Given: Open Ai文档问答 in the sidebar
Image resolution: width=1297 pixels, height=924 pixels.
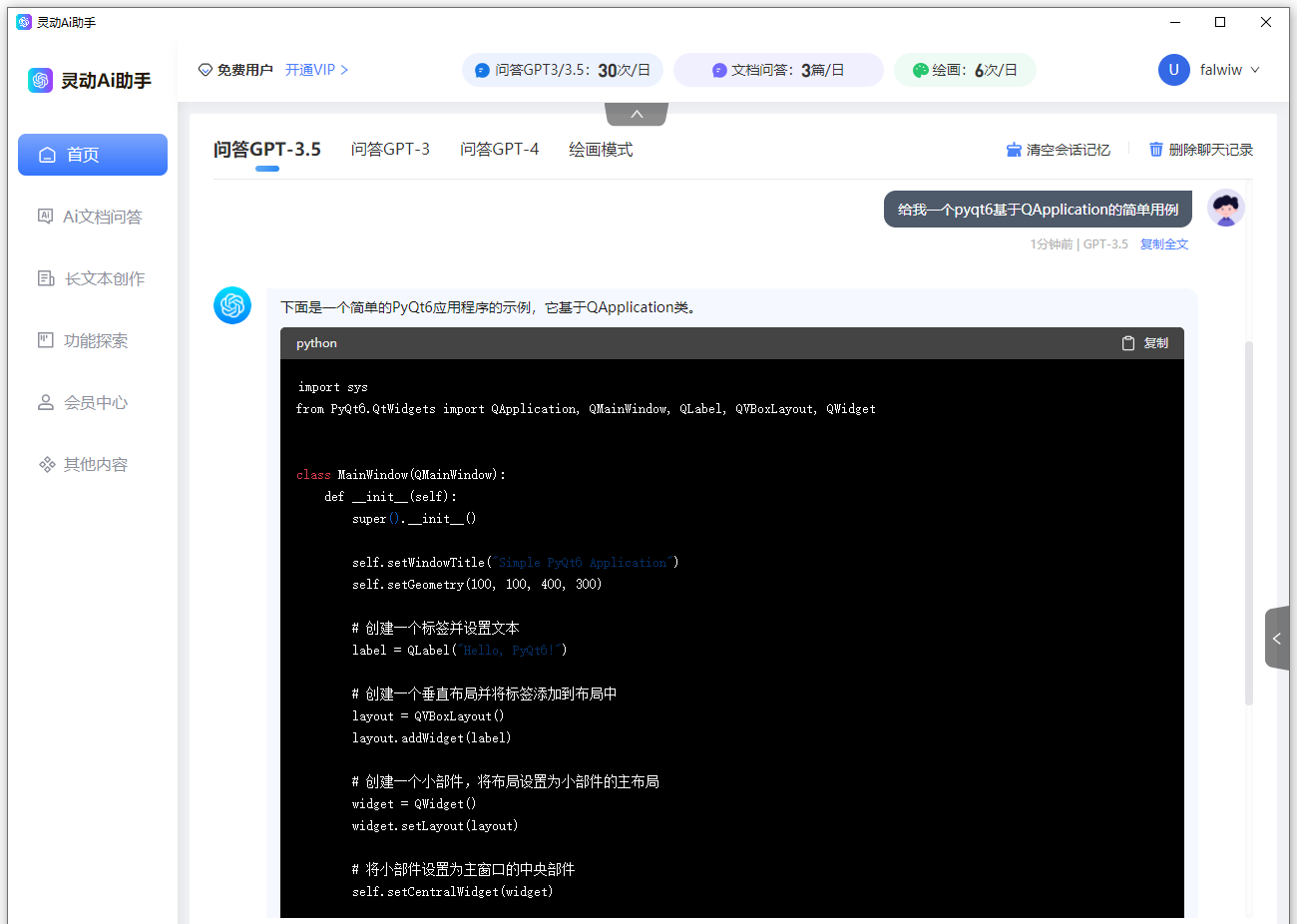Looking at the screenshot, I should [93, 217].
